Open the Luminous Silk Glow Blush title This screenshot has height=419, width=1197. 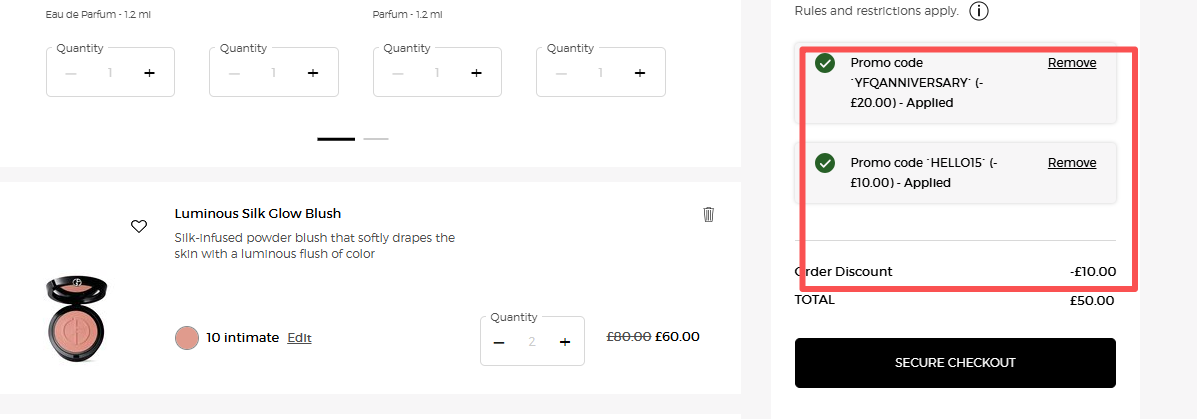click(258, 213)
